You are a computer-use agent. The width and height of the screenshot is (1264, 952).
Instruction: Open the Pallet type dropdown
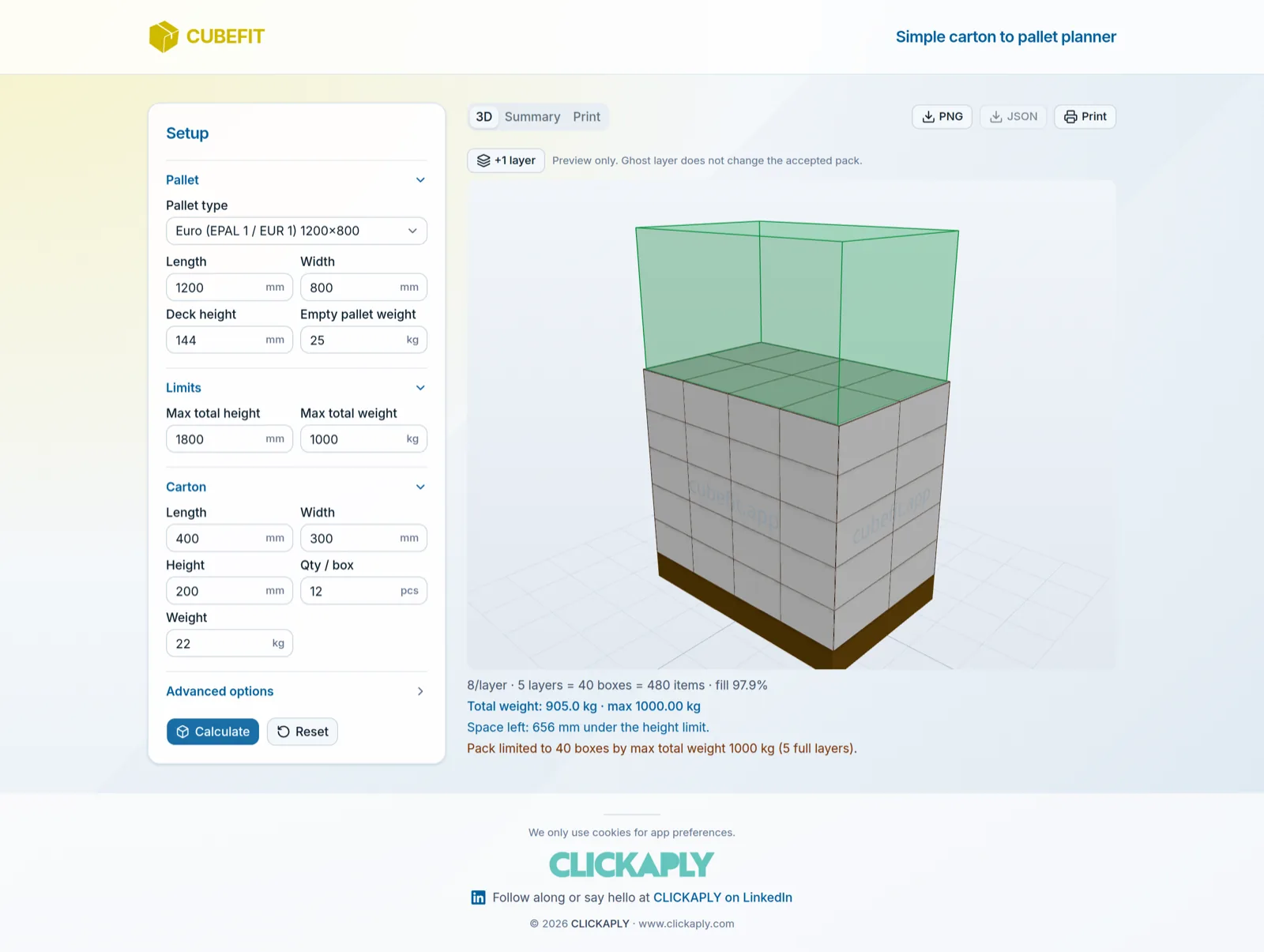tap(296, 231)
